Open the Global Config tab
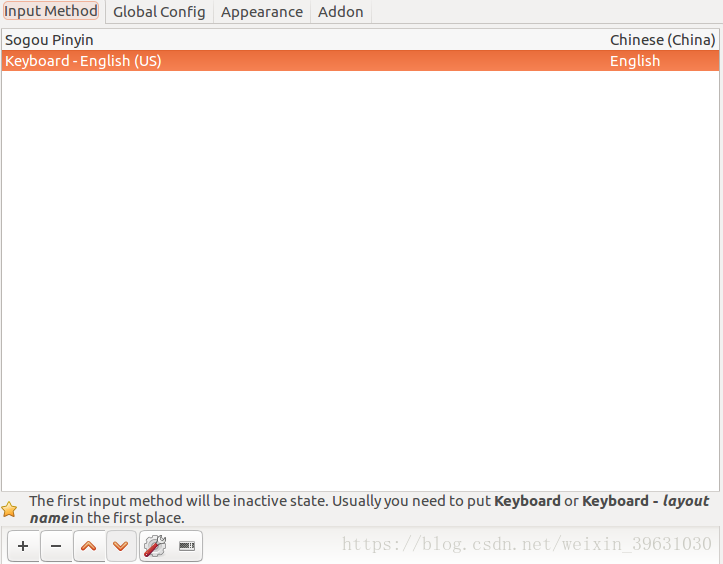723x564 pixels. (x=159, y=12)
